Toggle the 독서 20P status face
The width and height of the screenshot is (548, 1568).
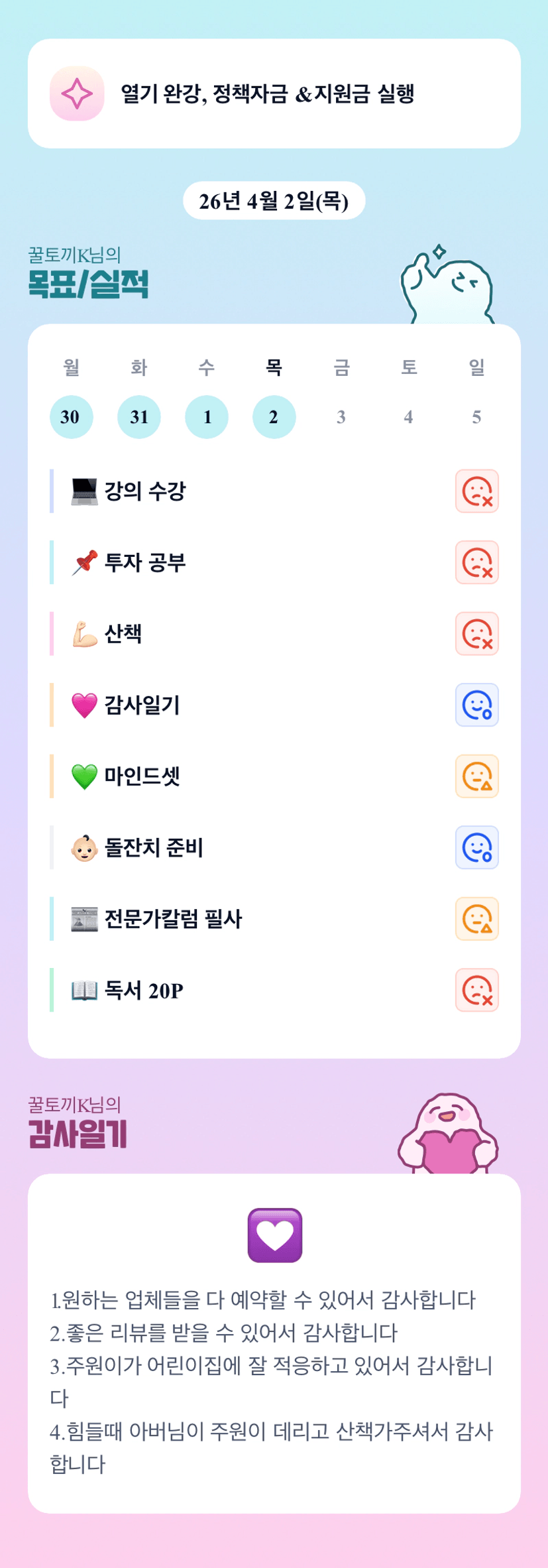coord(476,991)
